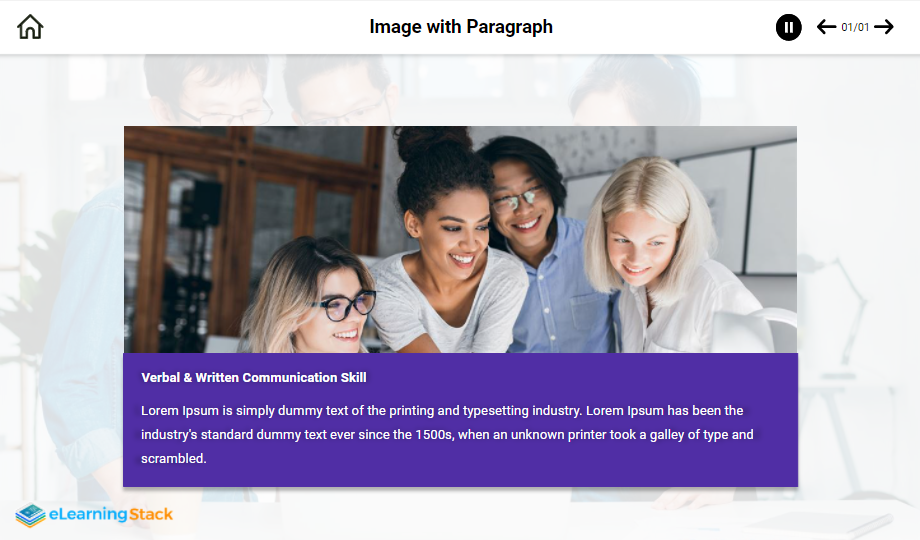The image size is (920, 540).
Task: Click the 01/01 page counter
Action: [855, 27]
